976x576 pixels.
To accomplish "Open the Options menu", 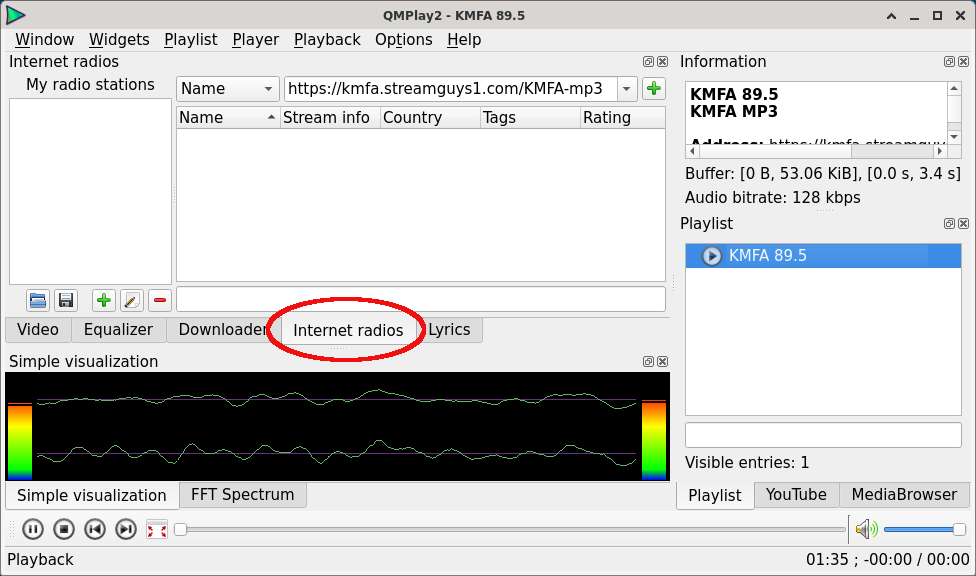I will pos(403,40).
